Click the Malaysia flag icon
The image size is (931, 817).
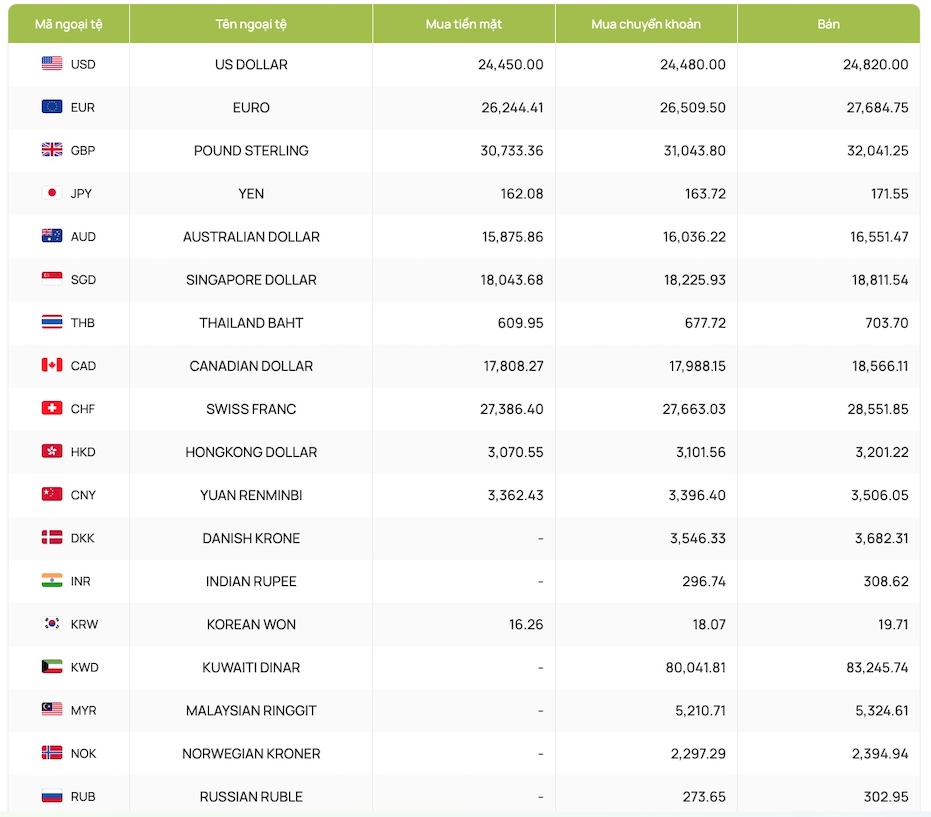pyautogui.click(x=52, y=710)
